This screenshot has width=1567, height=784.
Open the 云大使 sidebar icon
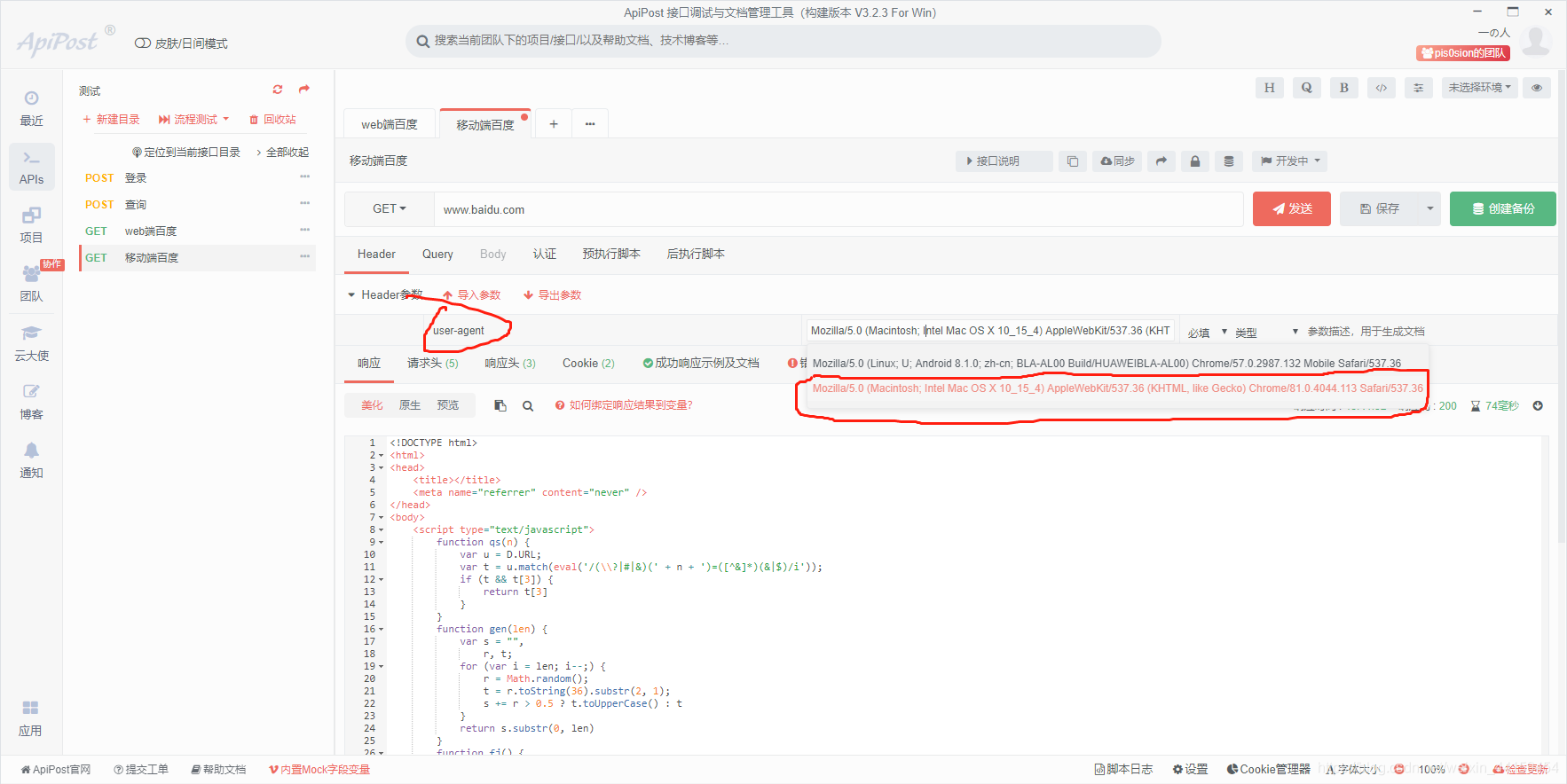(x=31, y=343)
